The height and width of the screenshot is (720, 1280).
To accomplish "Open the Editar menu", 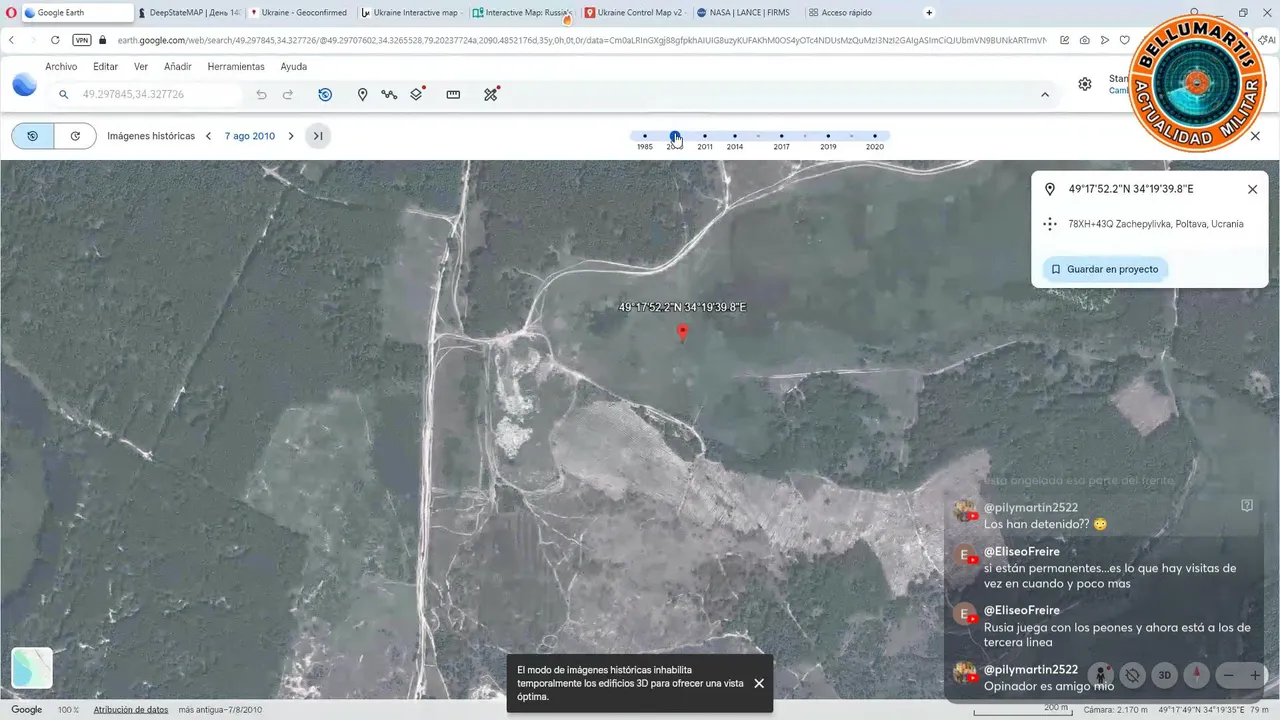I will pyautogui.click(x=106, y=67).
